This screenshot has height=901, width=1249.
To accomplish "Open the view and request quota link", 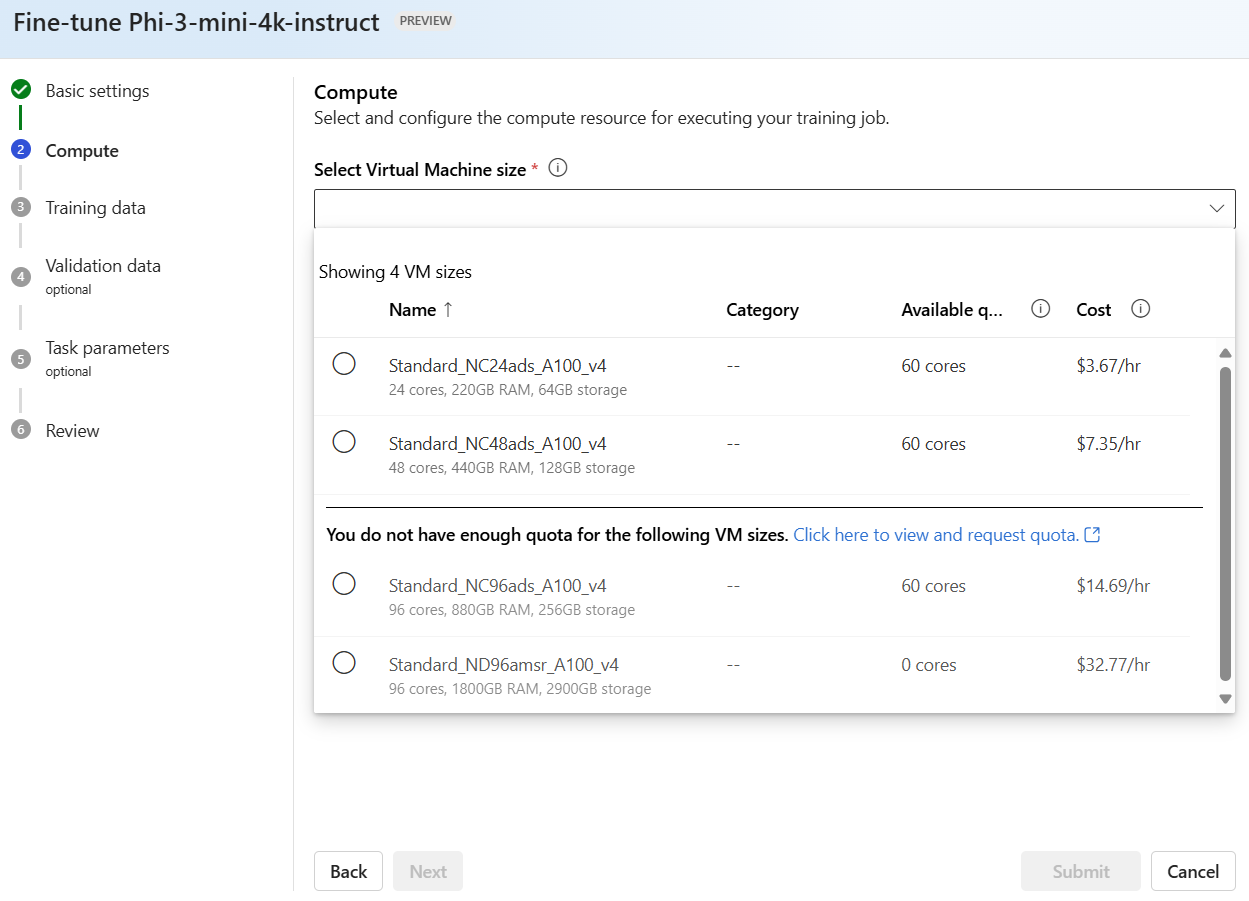I will click(x=935, y=535).
